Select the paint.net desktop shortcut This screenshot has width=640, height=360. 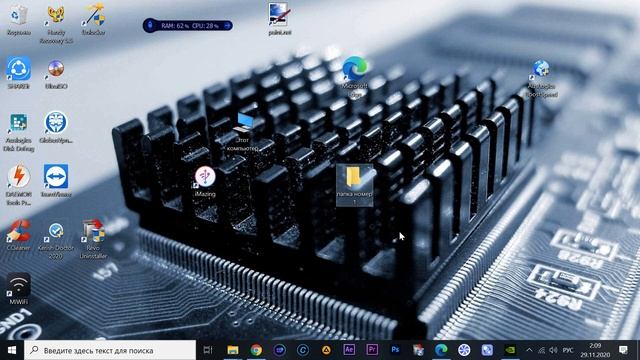280,20
